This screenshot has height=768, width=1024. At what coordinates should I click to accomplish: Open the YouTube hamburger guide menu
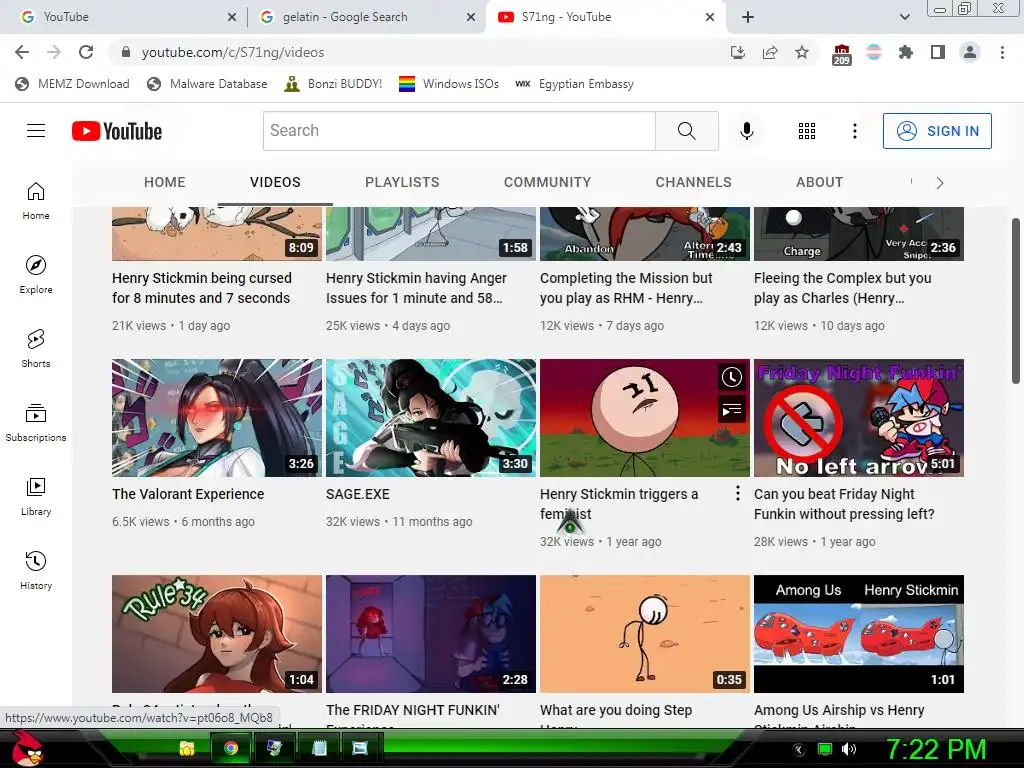36,131
